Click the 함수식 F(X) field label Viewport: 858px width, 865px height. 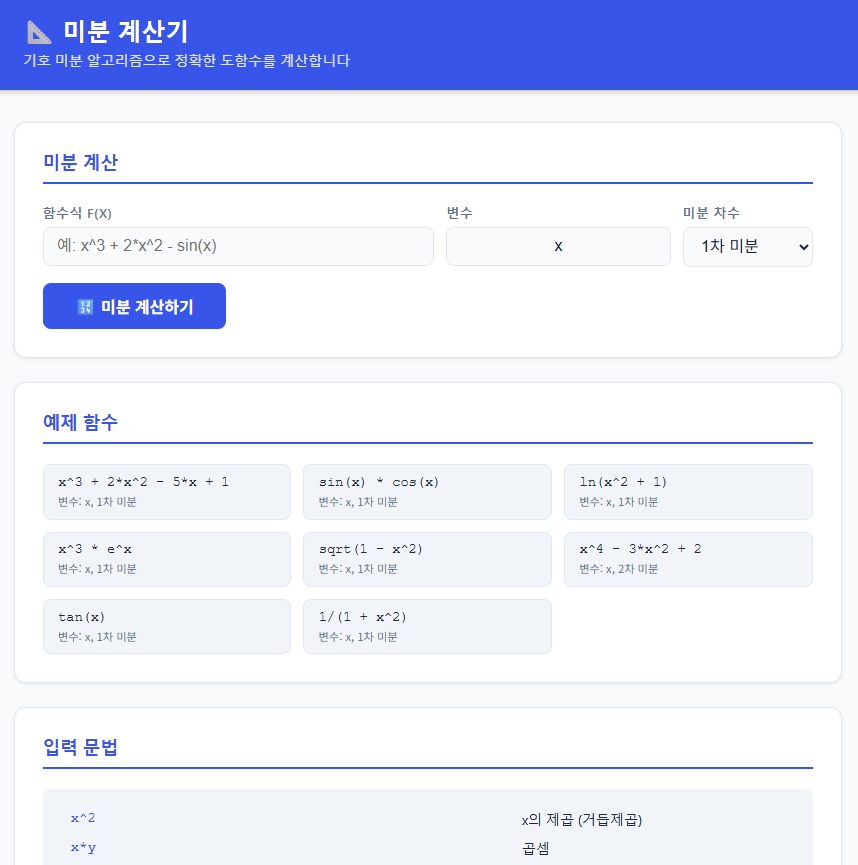77,213
